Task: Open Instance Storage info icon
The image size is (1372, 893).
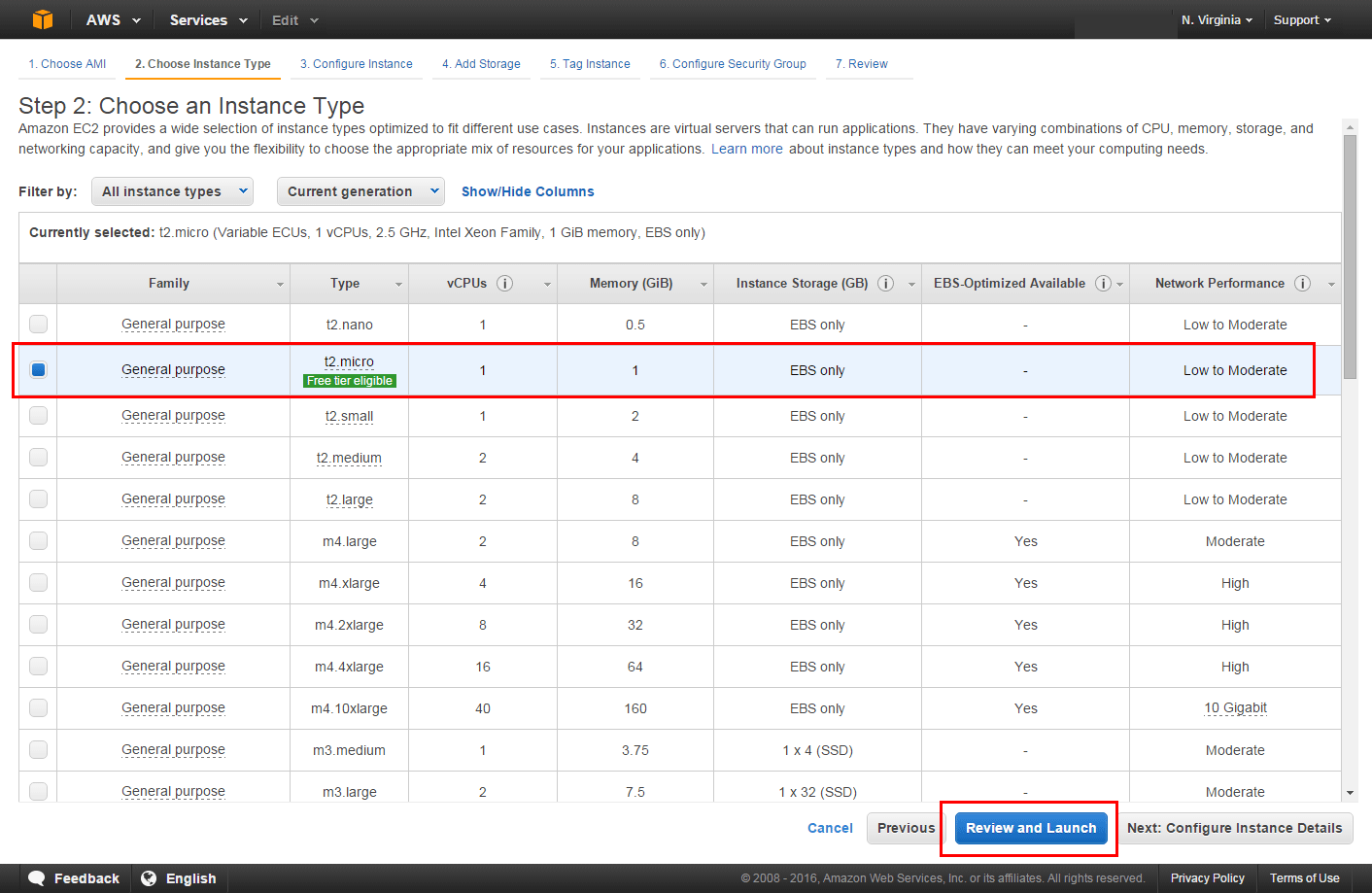Action: point(885,284)
